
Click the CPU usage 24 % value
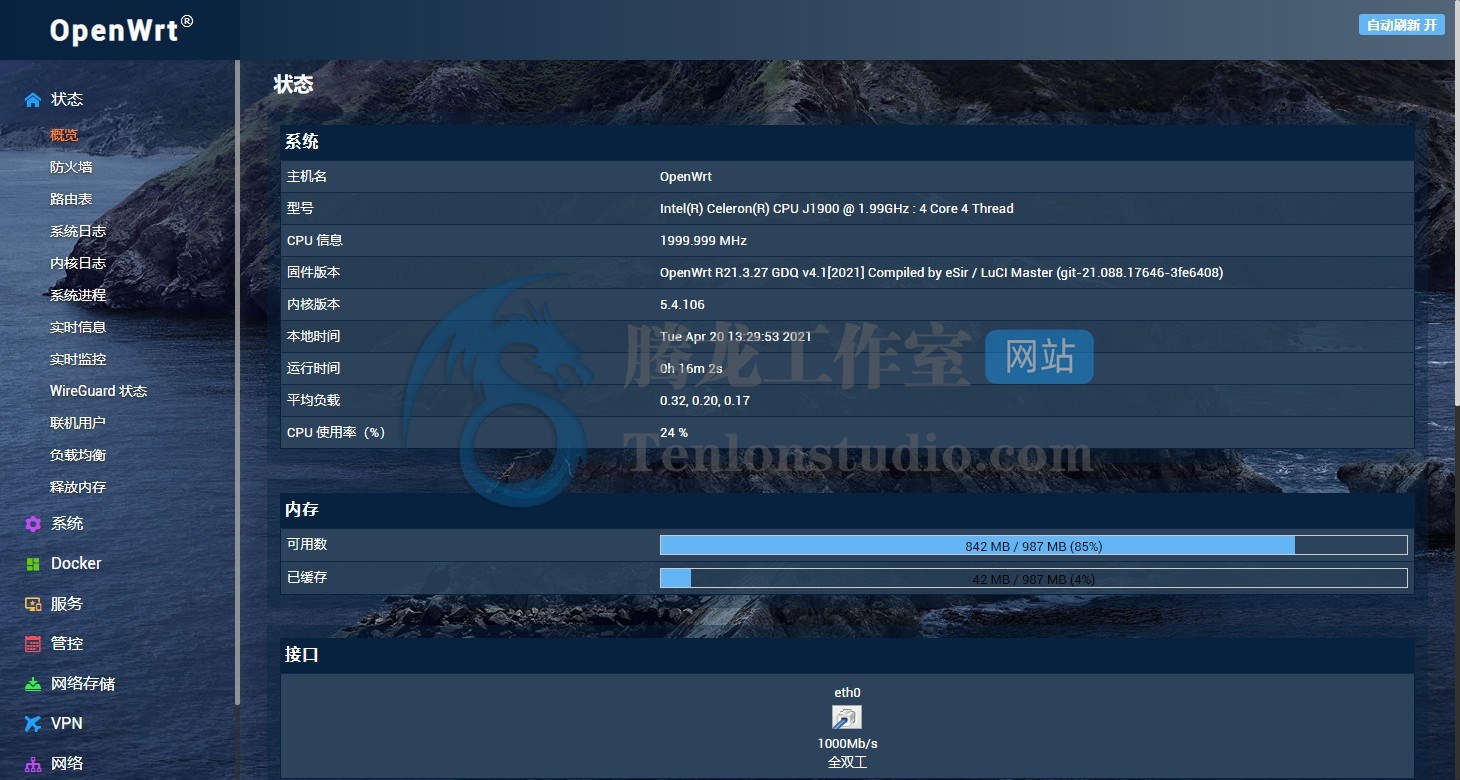click(x=674, y=433)
